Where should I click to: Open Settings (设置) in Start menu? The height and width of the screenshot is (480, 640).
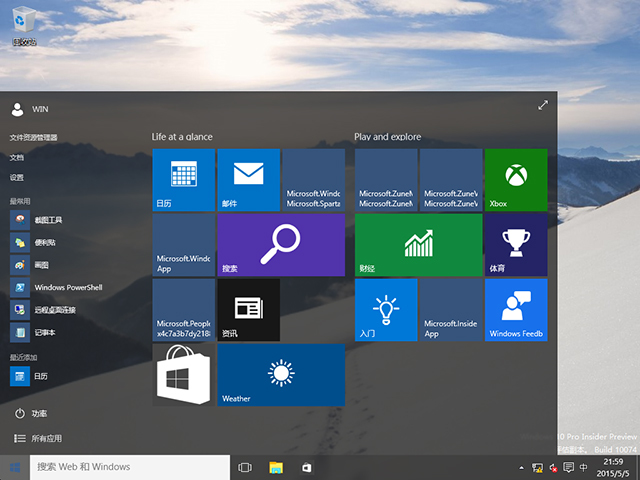click(17, 177)
